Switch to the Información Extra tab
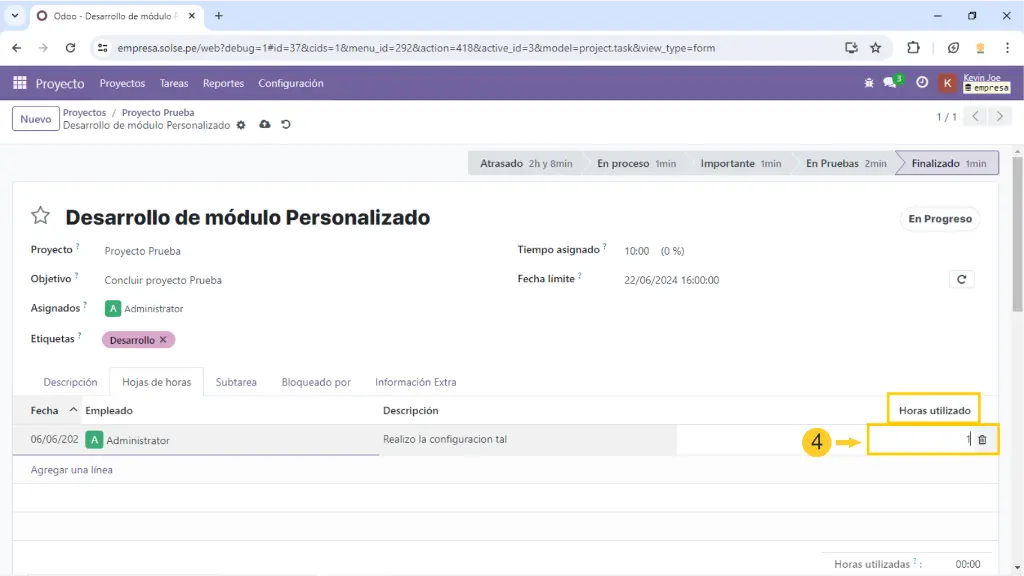1024x576 pixels. (x=415, y=382)
